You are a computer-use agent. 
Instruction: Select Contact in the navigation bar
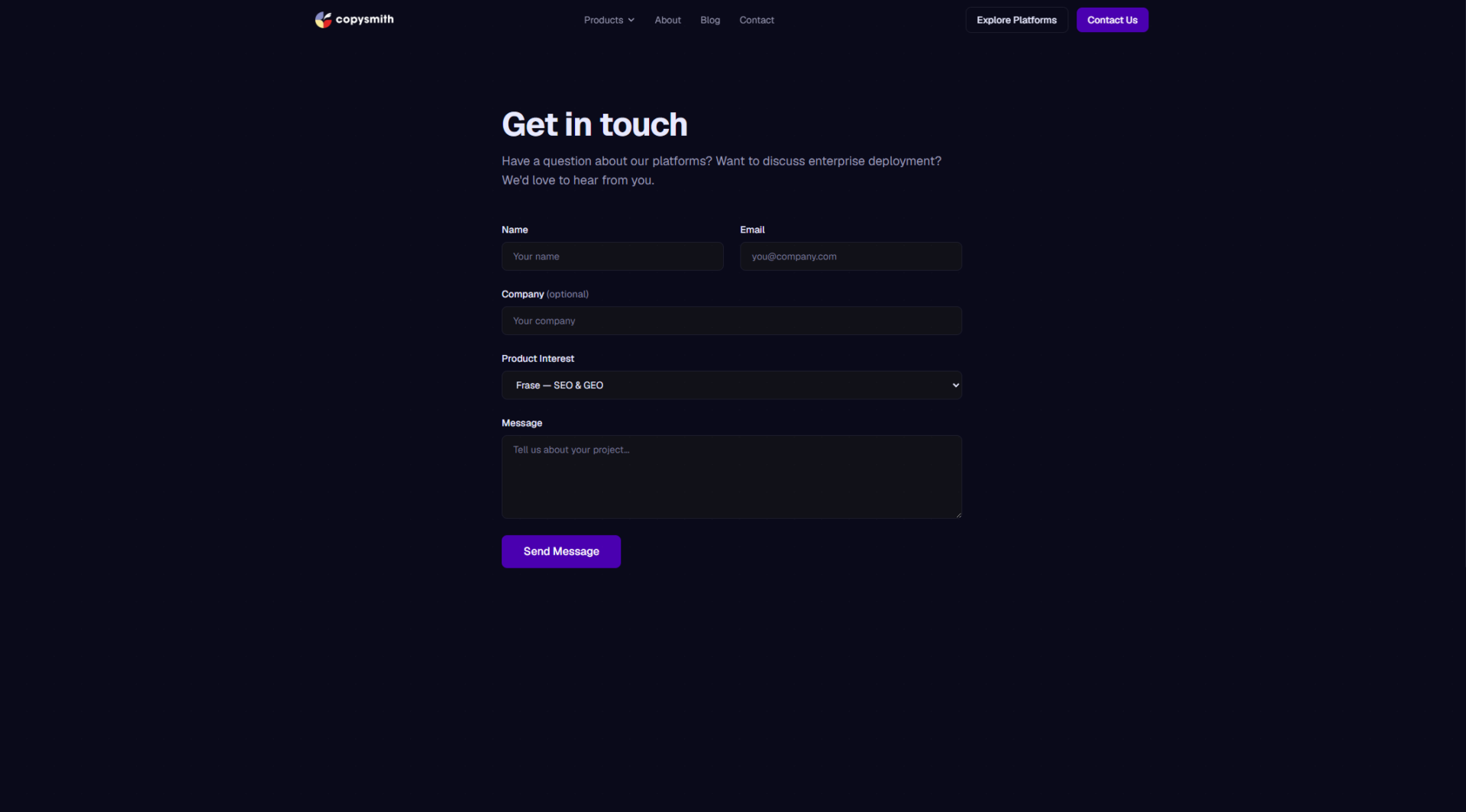(x=756, y=21)
